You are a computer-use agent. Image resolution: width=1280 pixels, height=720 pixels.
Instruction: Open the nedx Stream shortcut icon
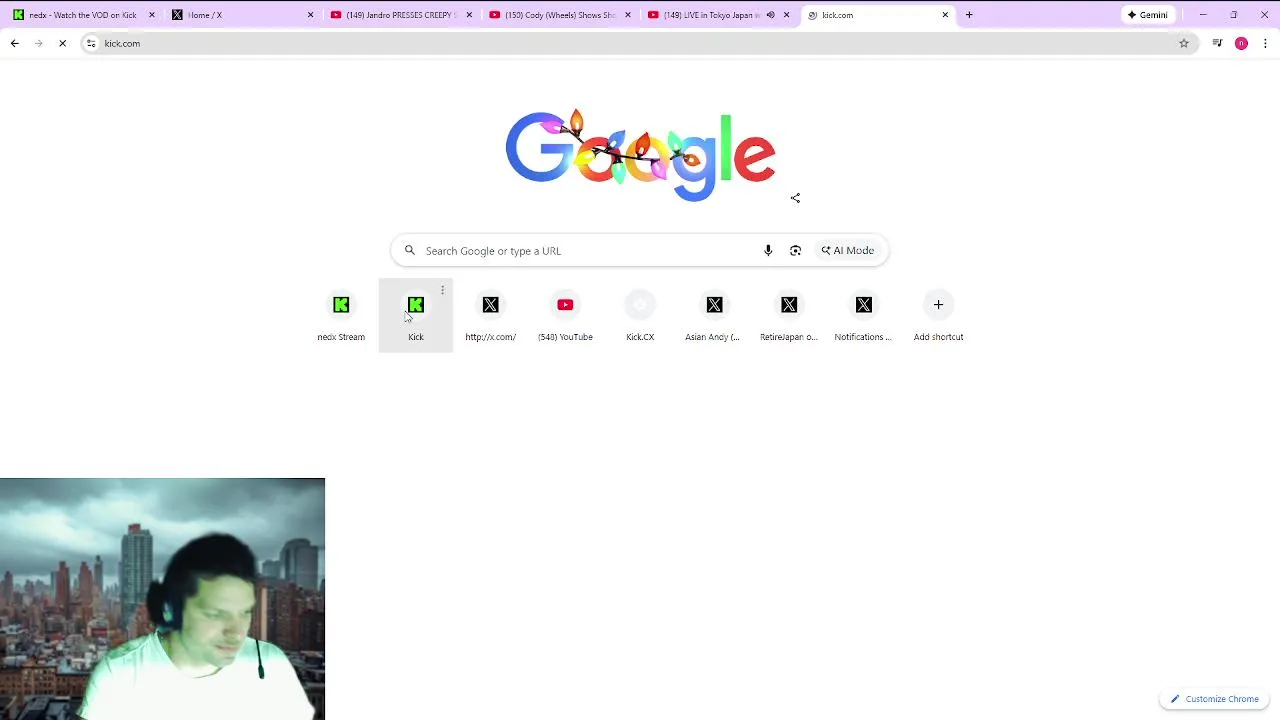341,305
